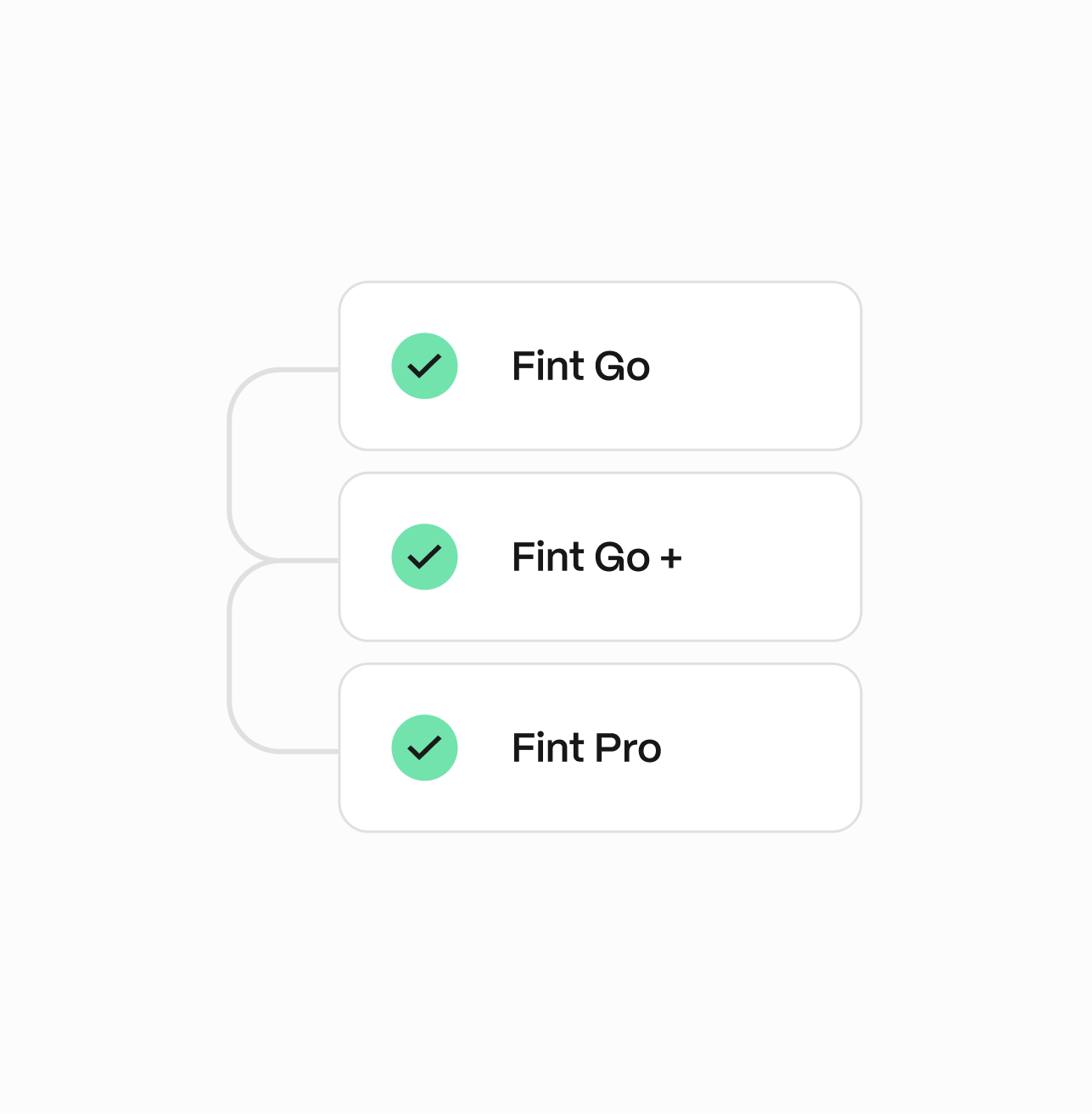The image size is (1092, 1114).
Task: Select the Fint Go plan label
Action: pyautogui.click(x=580, y=367)
